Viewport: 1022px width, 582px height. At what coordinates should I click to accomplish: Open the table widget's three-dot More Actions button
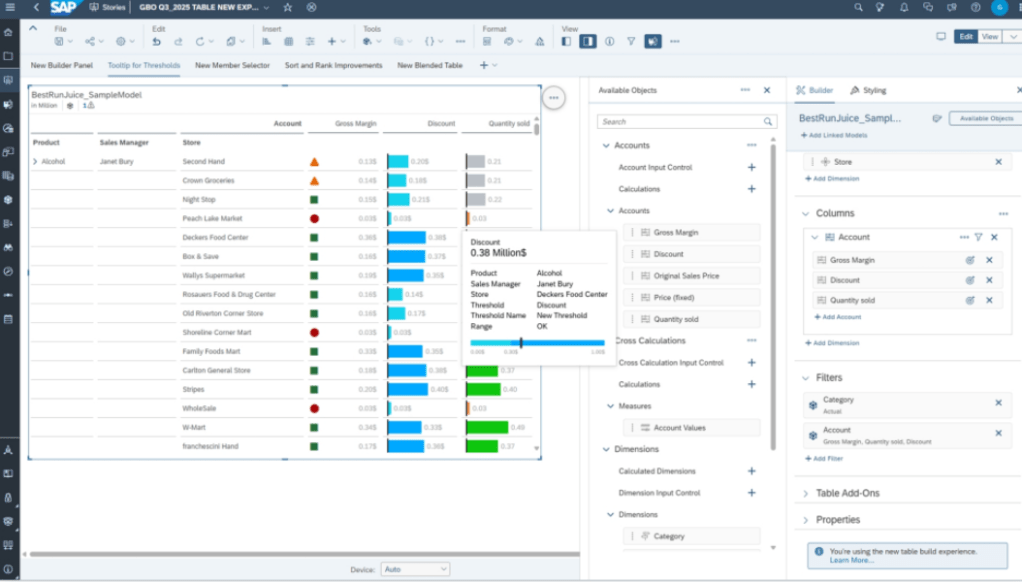click(553, 98)
